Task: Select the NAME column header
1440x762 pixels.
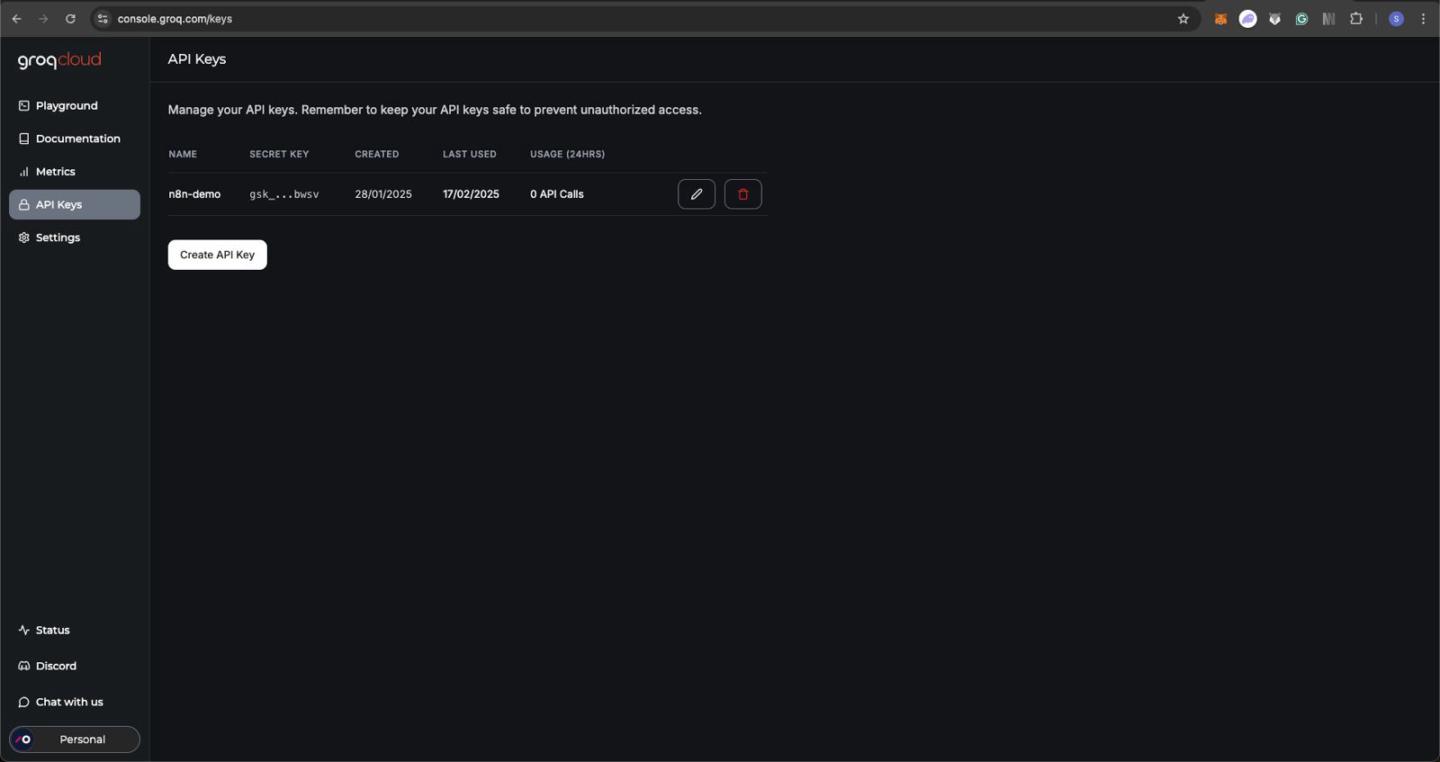Action: 182,154
